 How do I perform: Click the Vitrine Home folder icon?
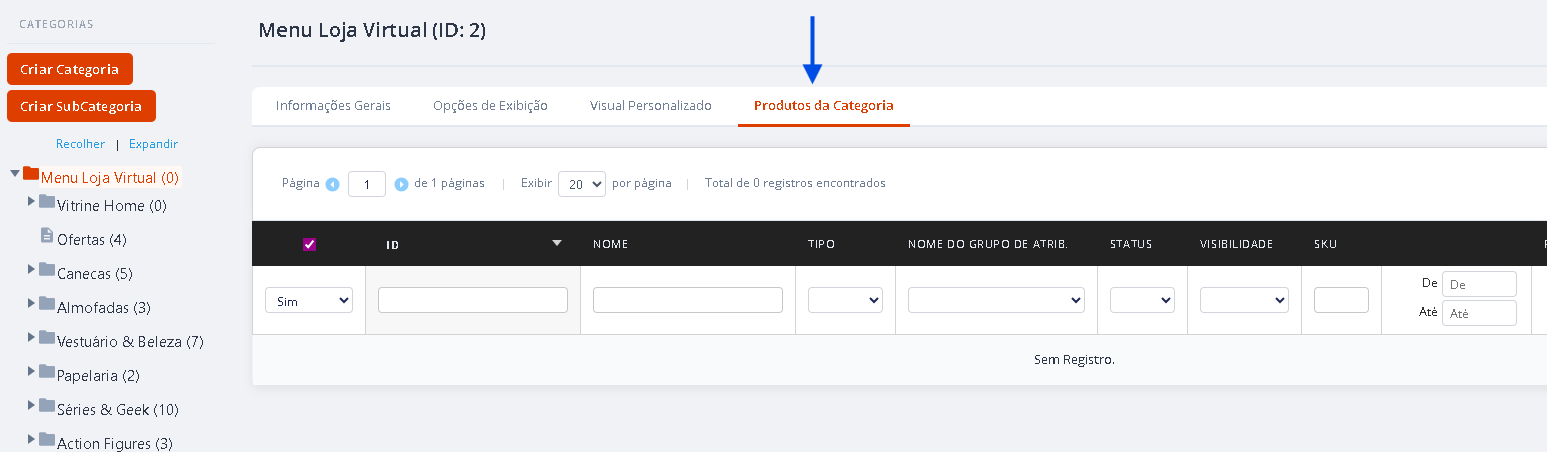click(x=47, y=202)
